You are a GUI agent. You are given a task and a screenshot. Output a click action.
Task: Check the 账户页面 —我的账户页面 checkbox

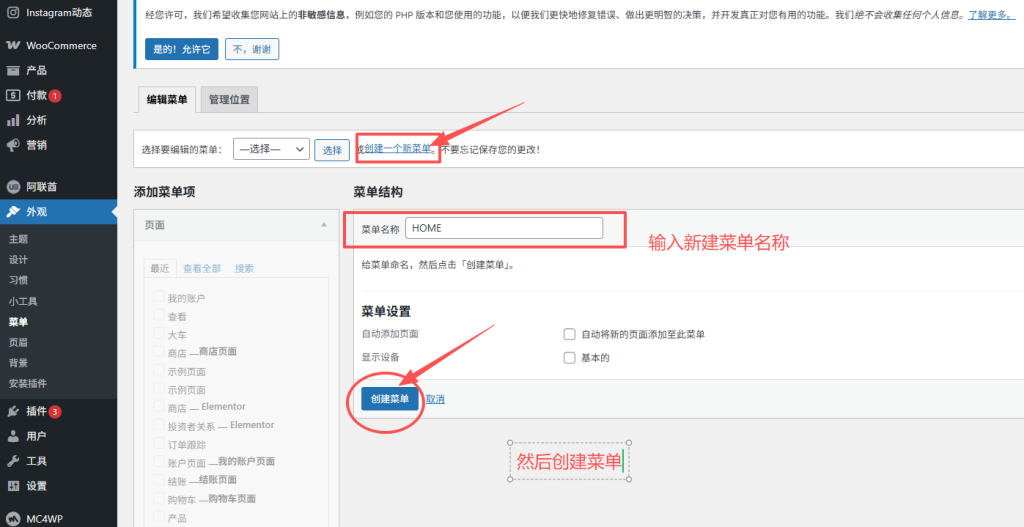pos(159,461)
